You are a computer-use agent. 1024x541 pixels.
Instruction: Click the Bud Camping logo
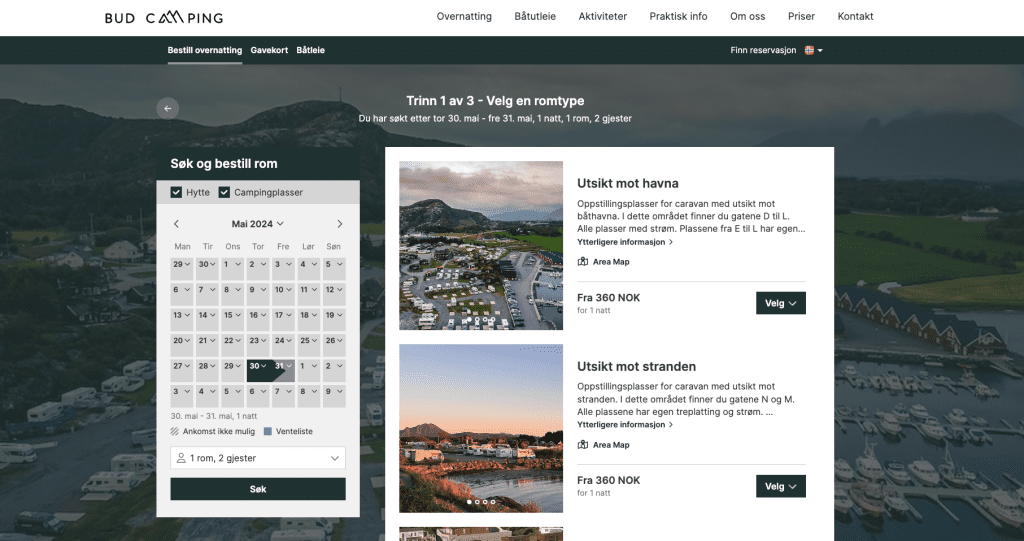coord(164,17)
